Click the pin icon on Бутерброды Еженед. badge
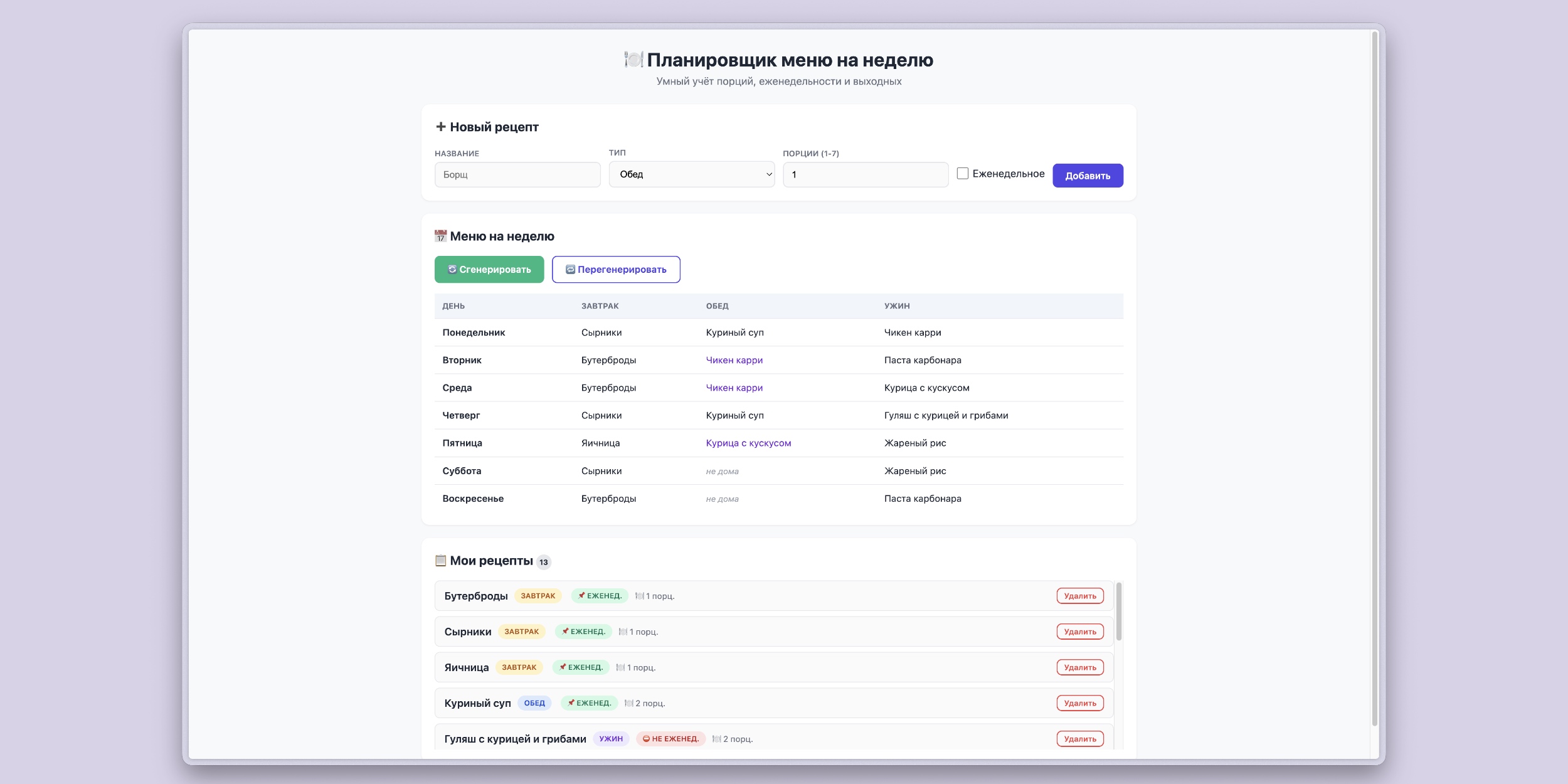The height and width of the screenshot is (784, 1568). pyautogui.click(x=581, y=596)
